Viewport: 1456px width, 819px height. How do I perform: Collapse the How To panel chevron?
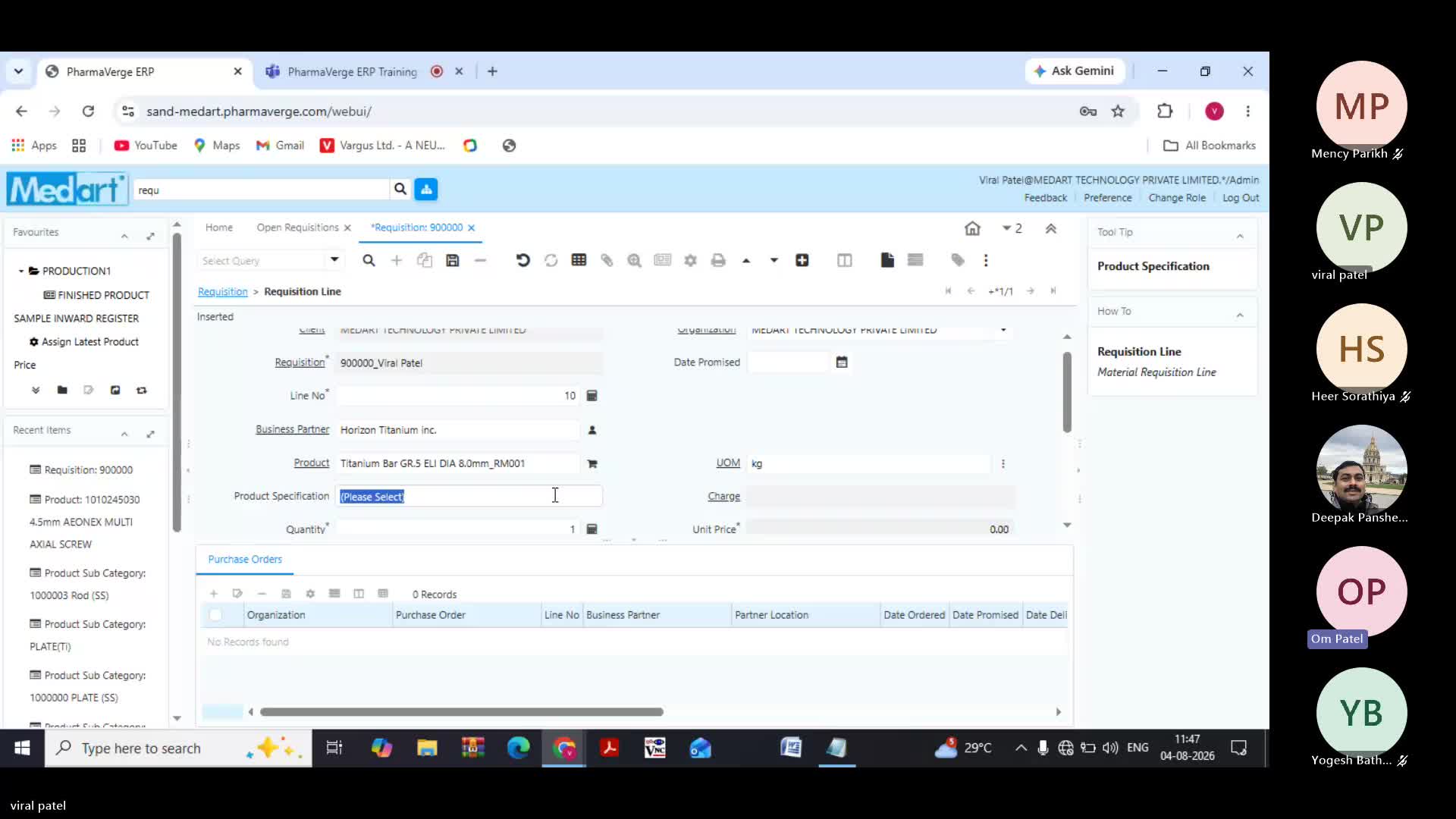coord(1240,315)
